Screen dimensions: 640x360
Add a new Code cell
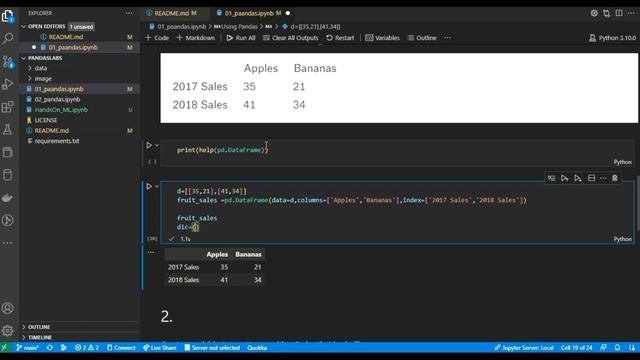(x=157, y=38)
